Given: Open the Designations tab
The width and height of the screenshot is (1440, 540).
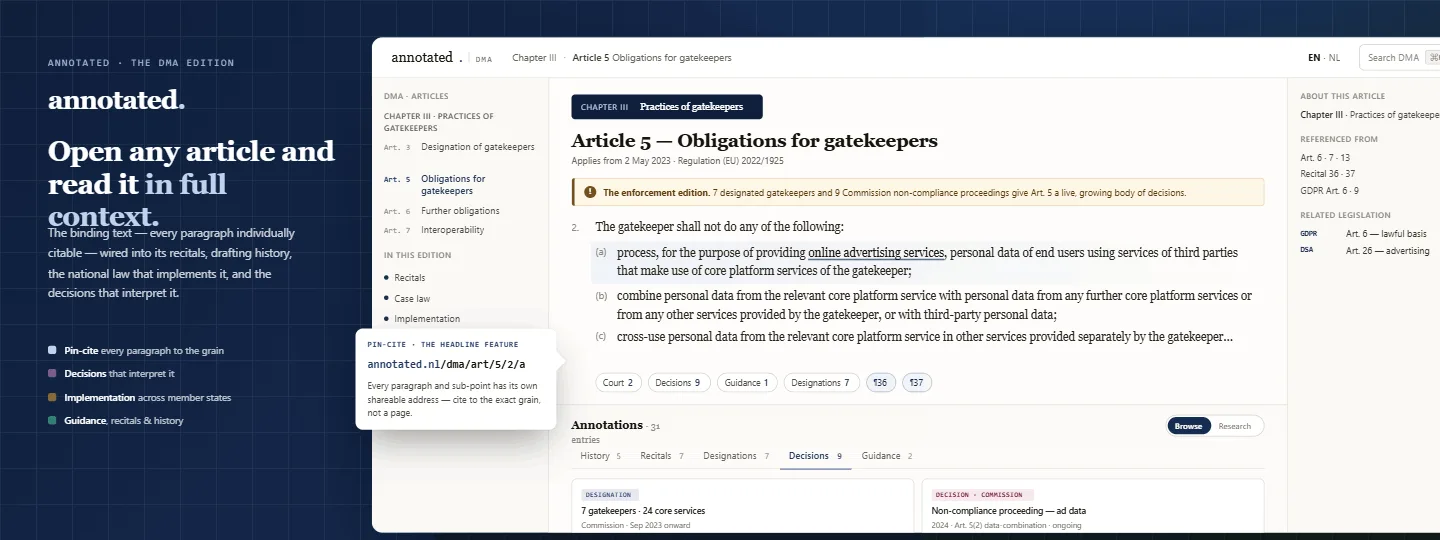Looking at the screenshot, I should coord(736,456).
